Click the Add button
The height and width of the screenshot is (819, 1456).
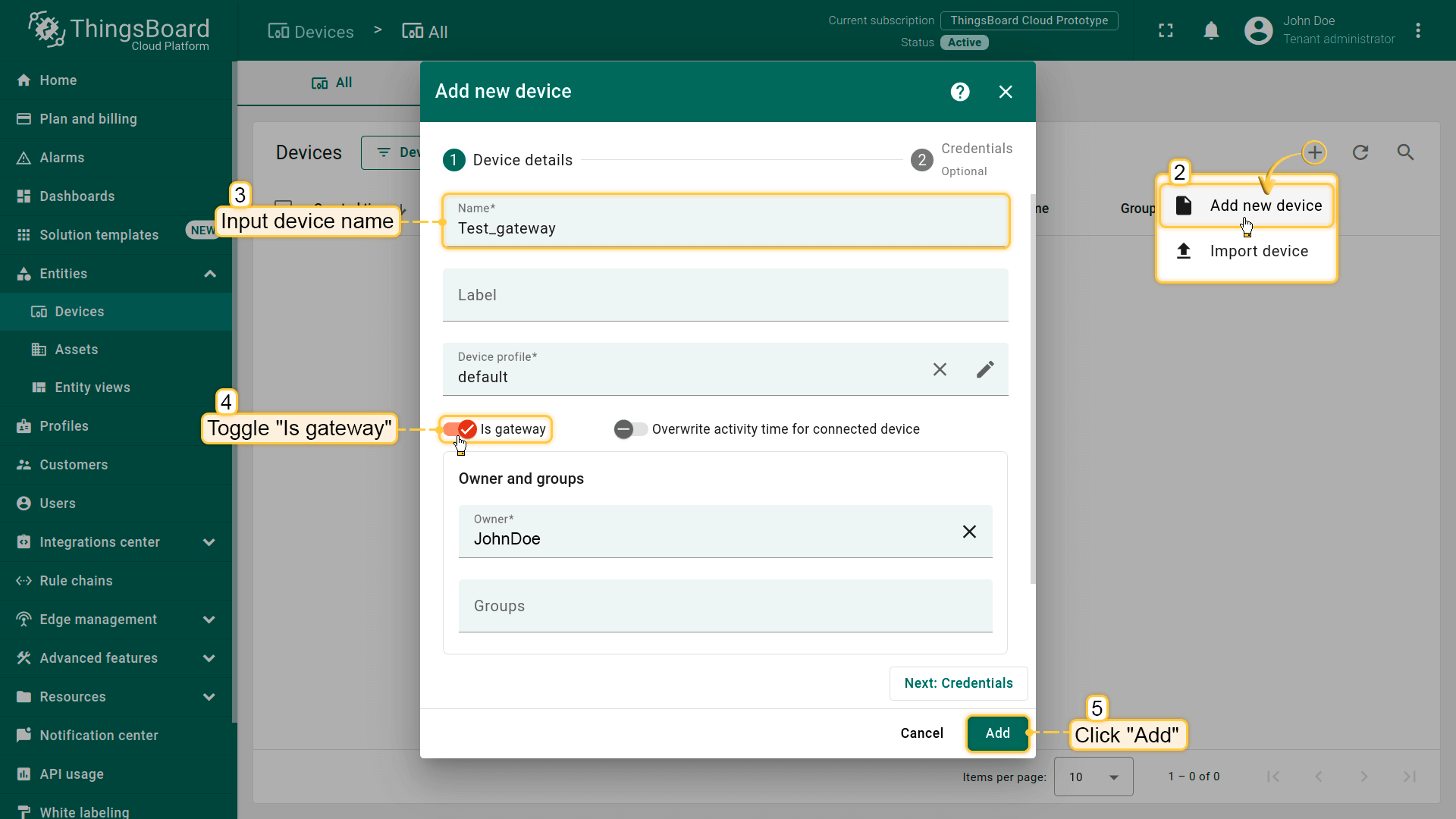coord(997,733)
